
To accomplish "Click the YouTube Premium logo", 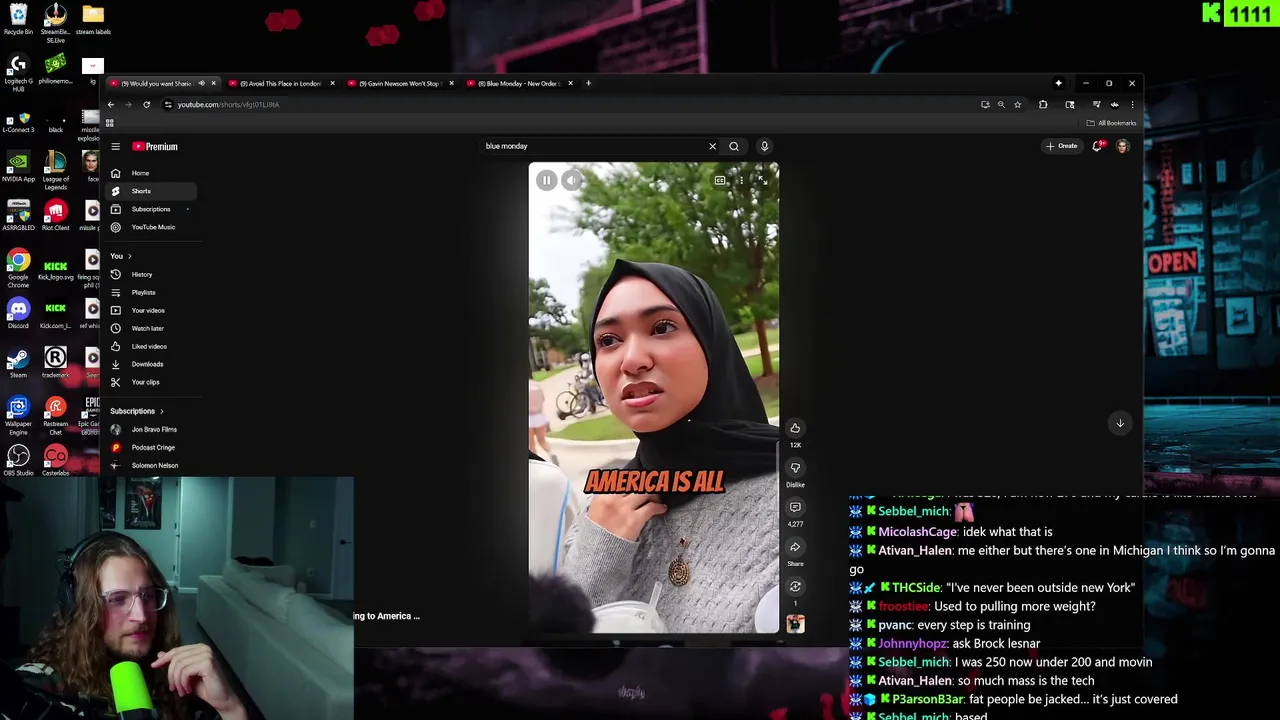I will [155, 146].
